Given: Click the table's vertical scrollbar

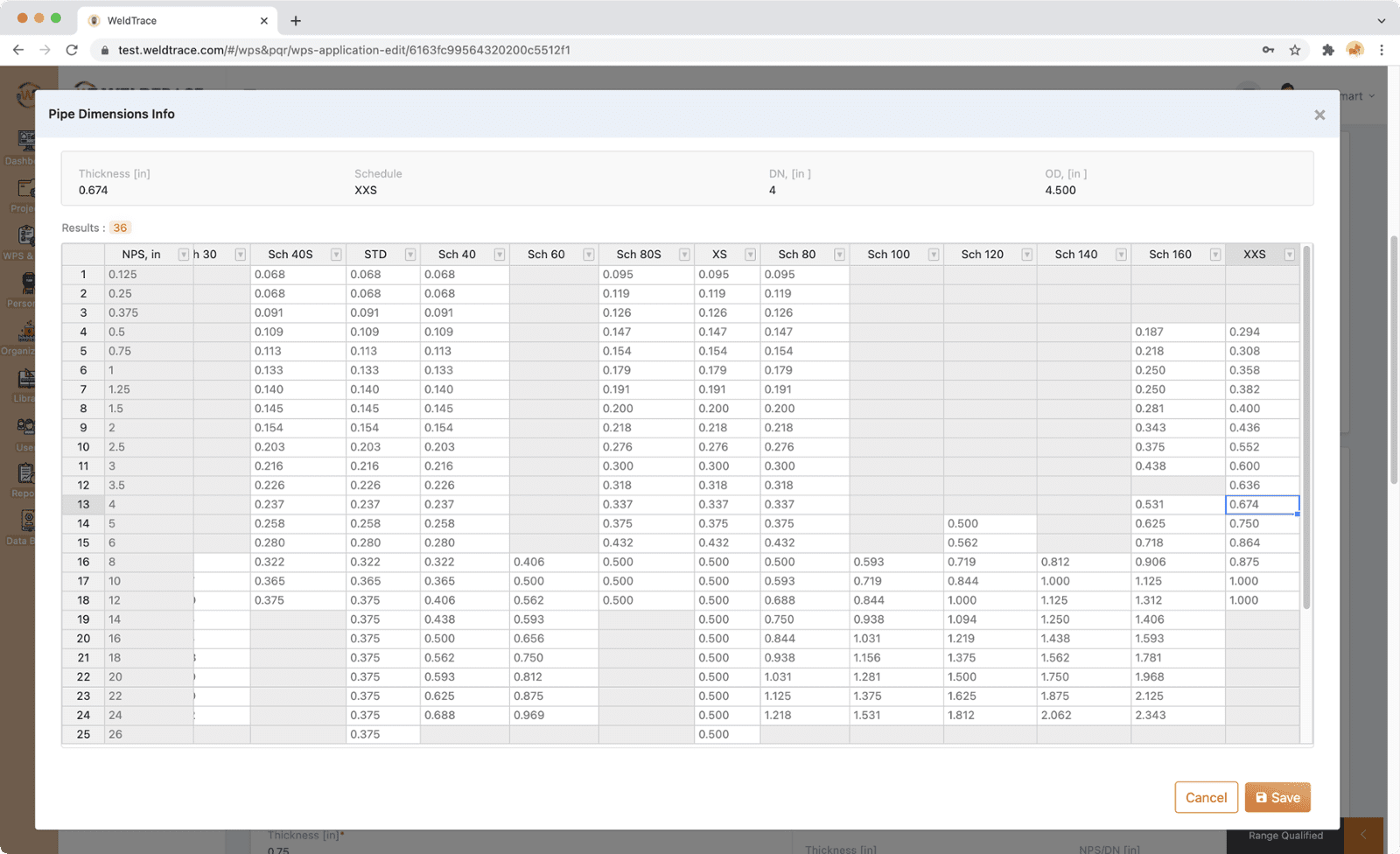Looking at the screenshot, I should [x=1306, y=429].
